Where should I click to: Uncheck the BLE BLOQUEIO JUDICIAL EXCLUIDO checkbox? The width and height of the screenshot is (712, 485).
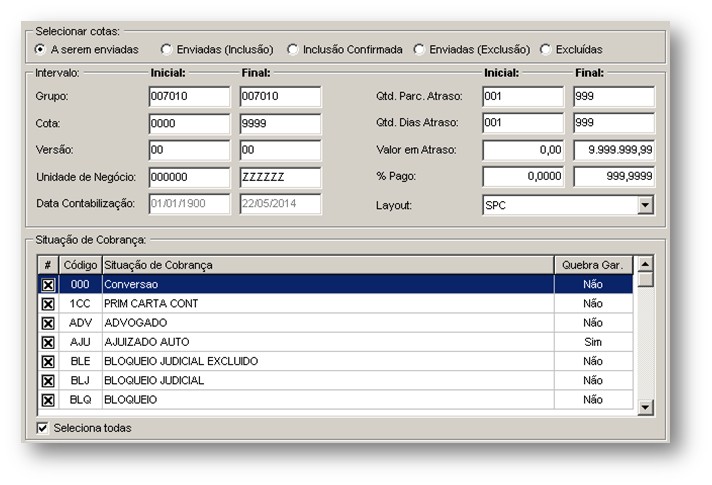(x=48, y=361)
